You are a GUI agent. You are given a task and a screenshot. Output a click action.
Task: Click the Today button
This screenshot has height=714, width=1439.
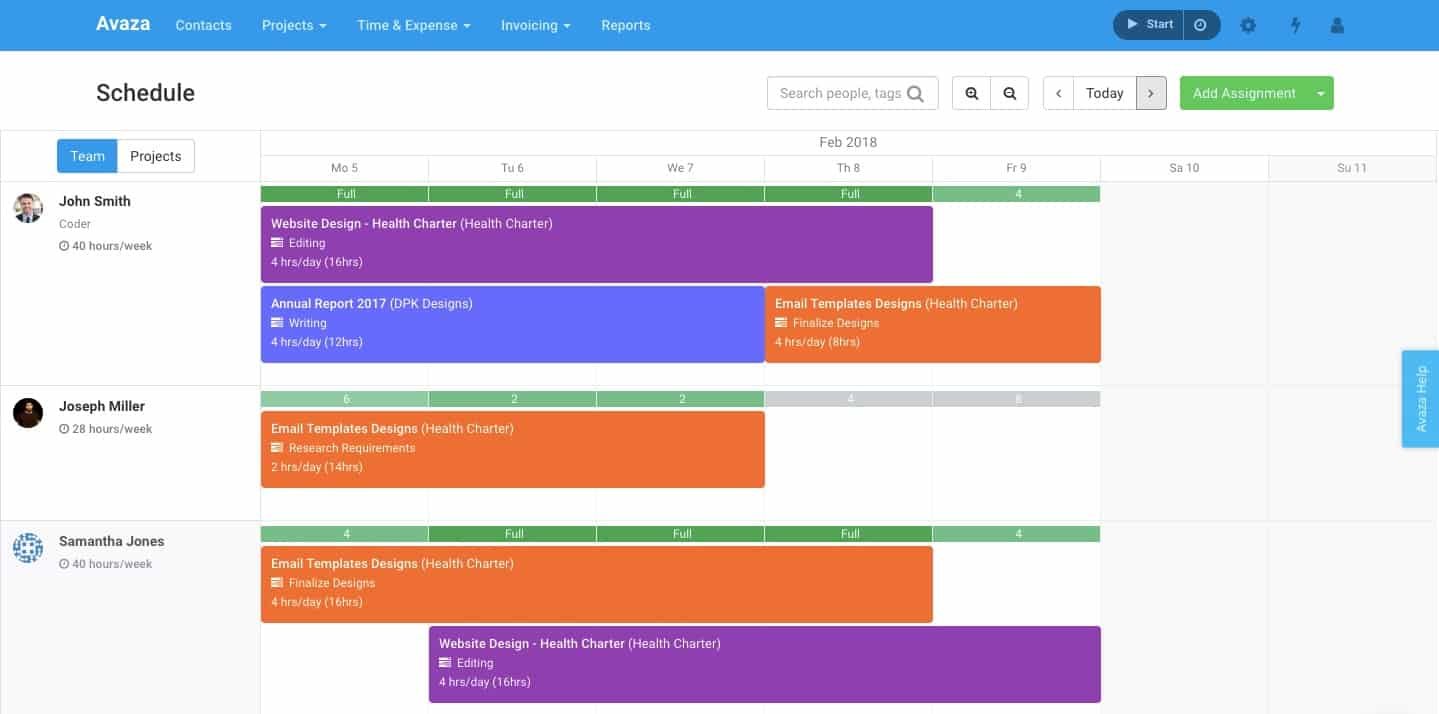click(1104, 92)
